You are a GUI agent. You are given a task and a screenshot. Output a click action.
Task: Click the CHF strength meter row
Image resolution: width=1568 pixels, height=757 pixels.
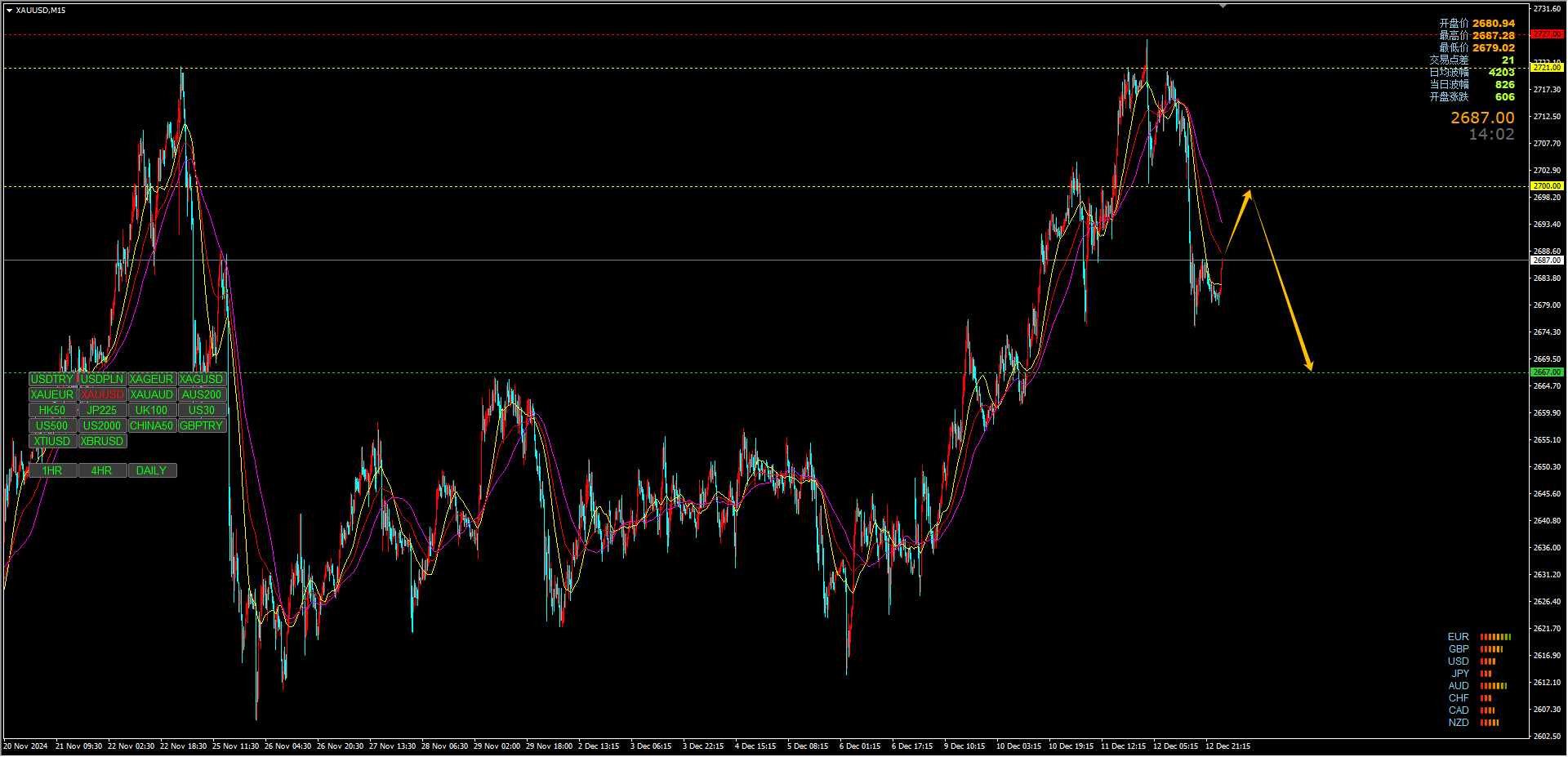[1470, 698]
